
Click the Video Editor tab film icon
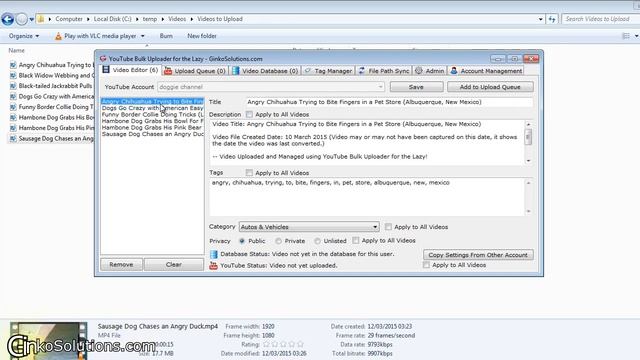pyautogui.click(x=106, y=70)
